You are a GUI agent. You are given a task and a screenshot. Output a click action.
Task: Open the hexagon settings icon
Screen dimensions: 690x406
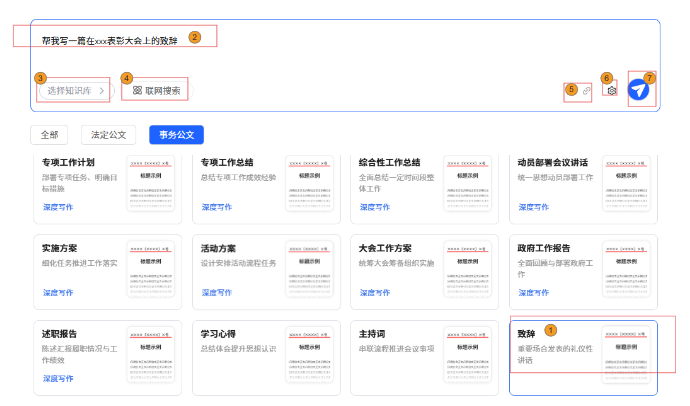pos(610,90)
